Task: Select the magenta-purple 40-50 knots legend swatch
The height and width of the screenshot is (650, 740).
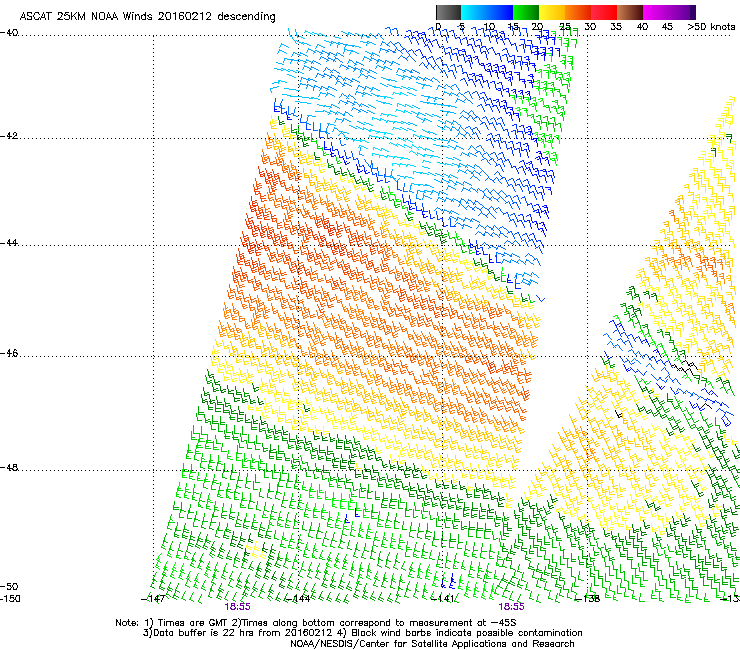Action: pyautogui.click(x=669, y=12)
